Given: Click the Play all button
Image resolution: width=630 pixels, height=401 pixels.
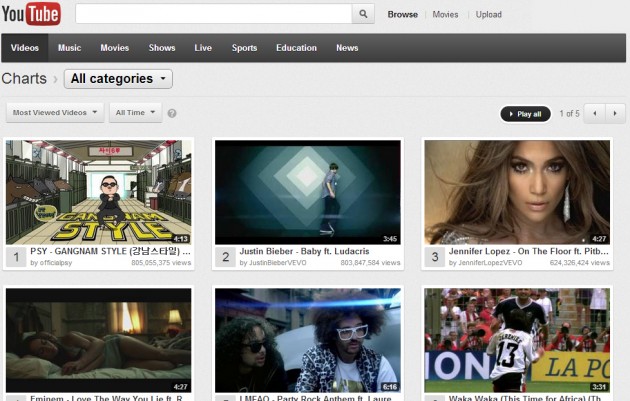Looking at the screenshot, I should coord(525,114).
